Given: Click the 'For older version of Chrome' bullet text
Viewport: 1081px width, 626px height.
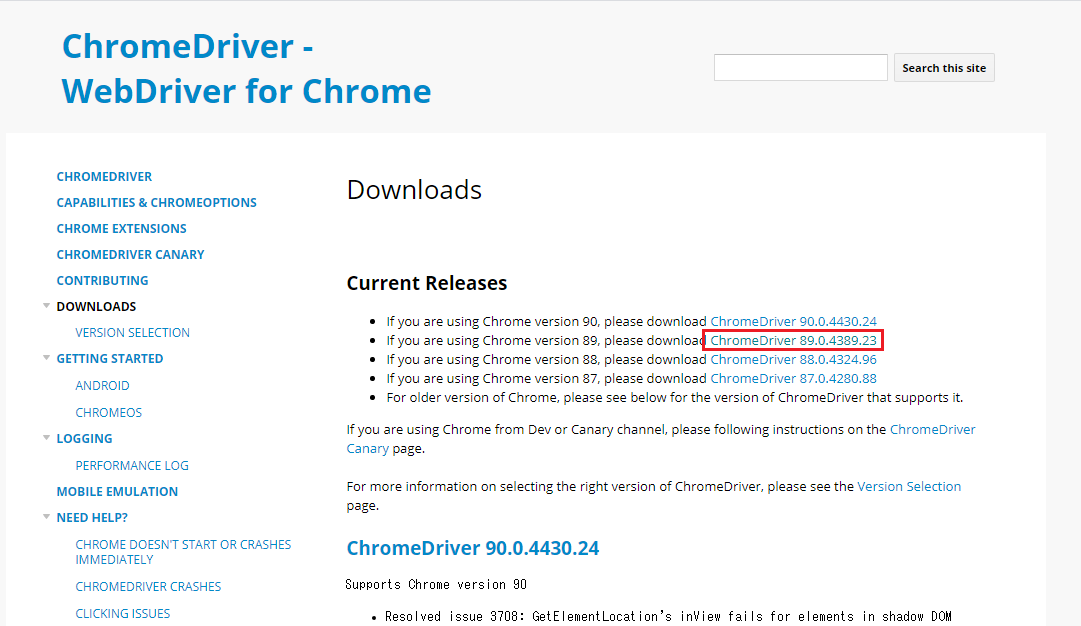Looking at the screenshot, I should coord(675,398).
